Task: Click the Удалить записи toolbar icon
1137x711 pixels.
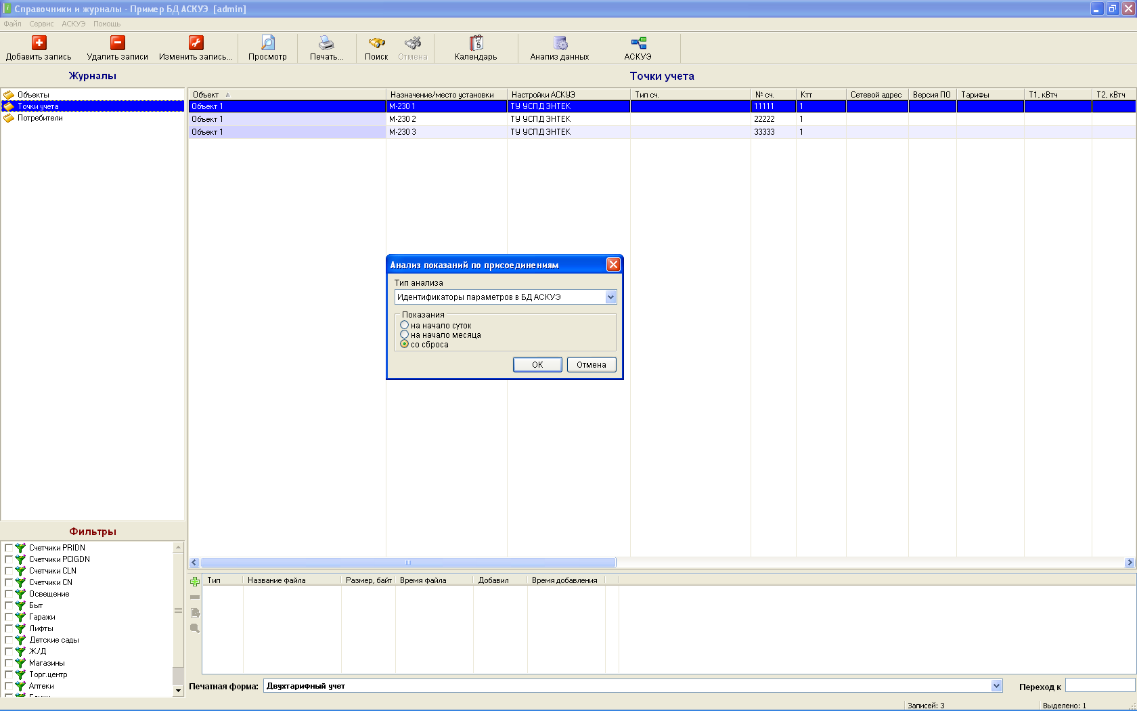Action: [117, 43]
